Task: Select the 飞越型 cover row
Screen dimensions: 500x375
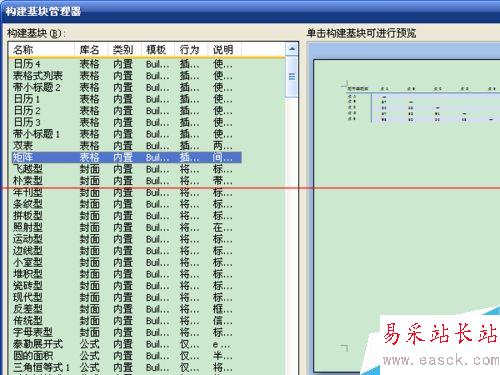Action: pos(126,169)
